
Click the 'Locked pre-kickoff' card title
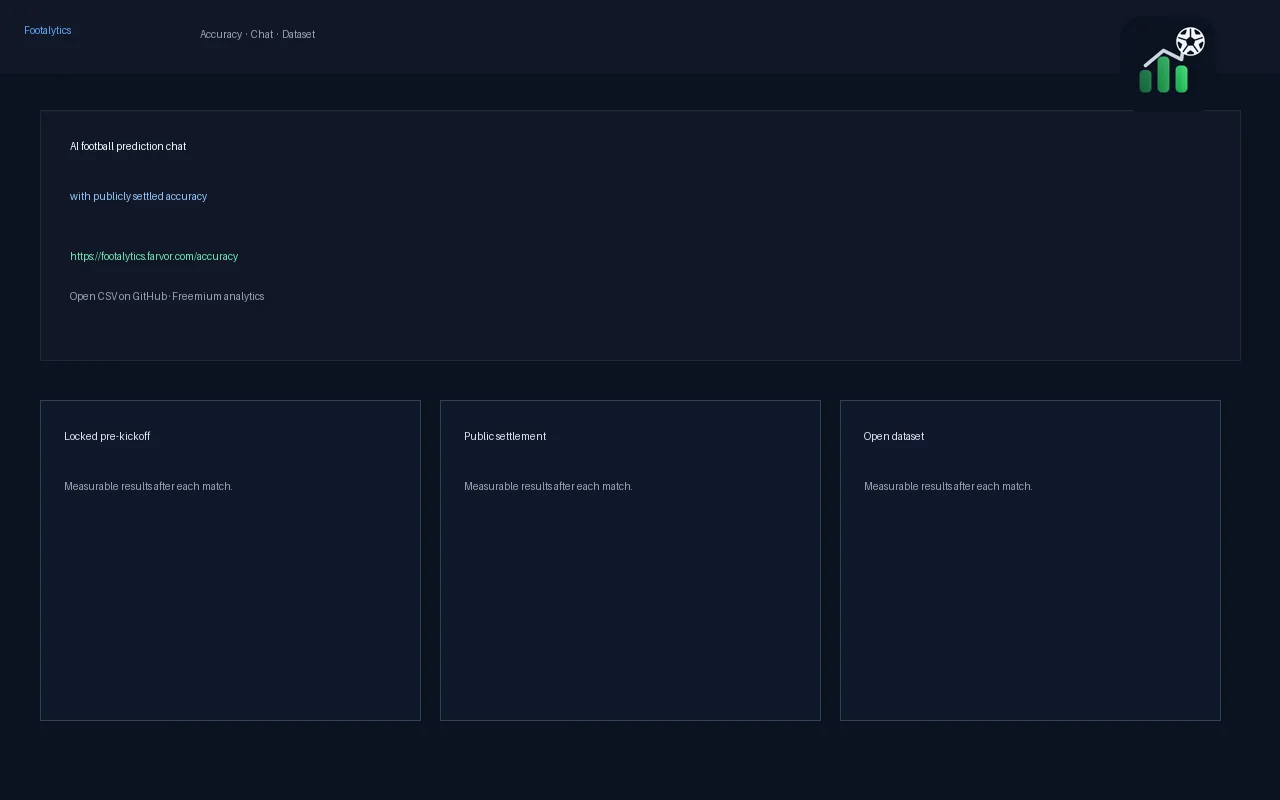107,437
